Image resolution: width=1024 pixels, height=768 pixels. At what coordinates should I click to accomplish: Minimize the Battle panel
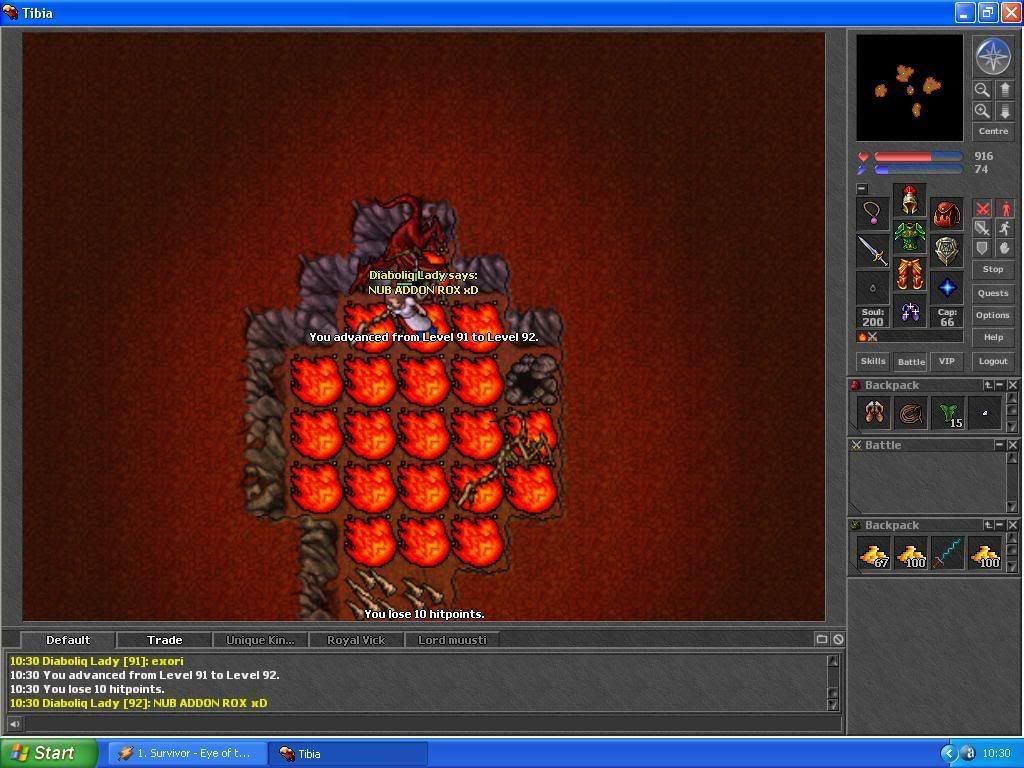pos(999,445)
